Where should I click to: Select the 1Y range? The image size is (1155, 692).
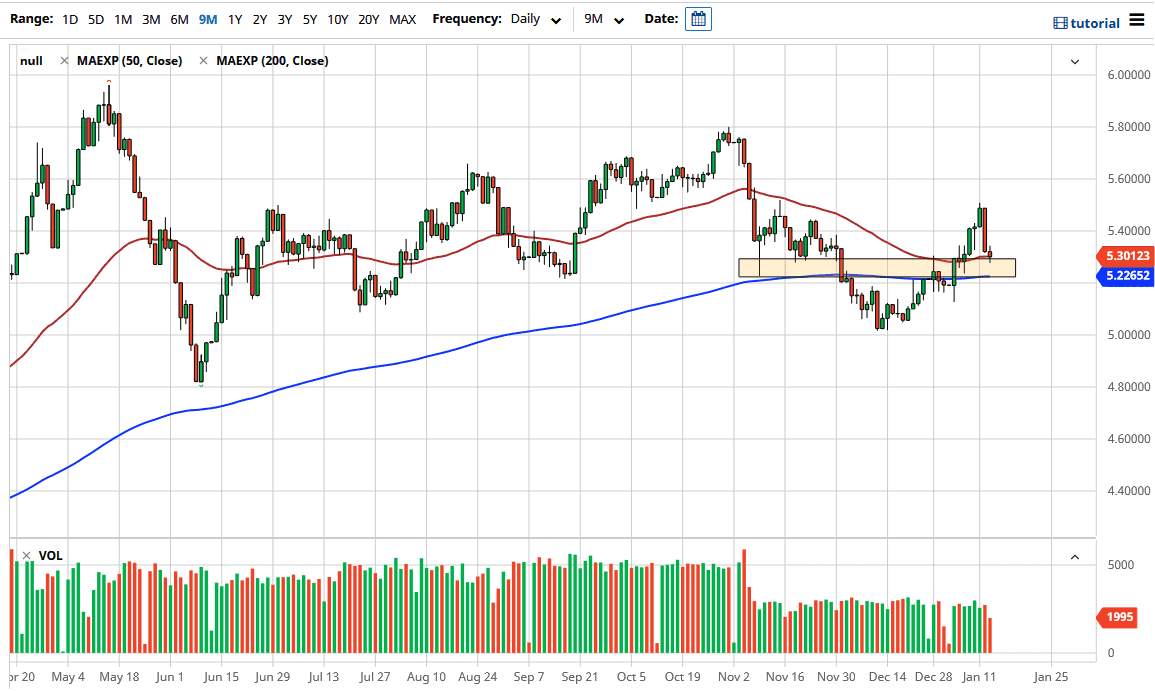235,18
